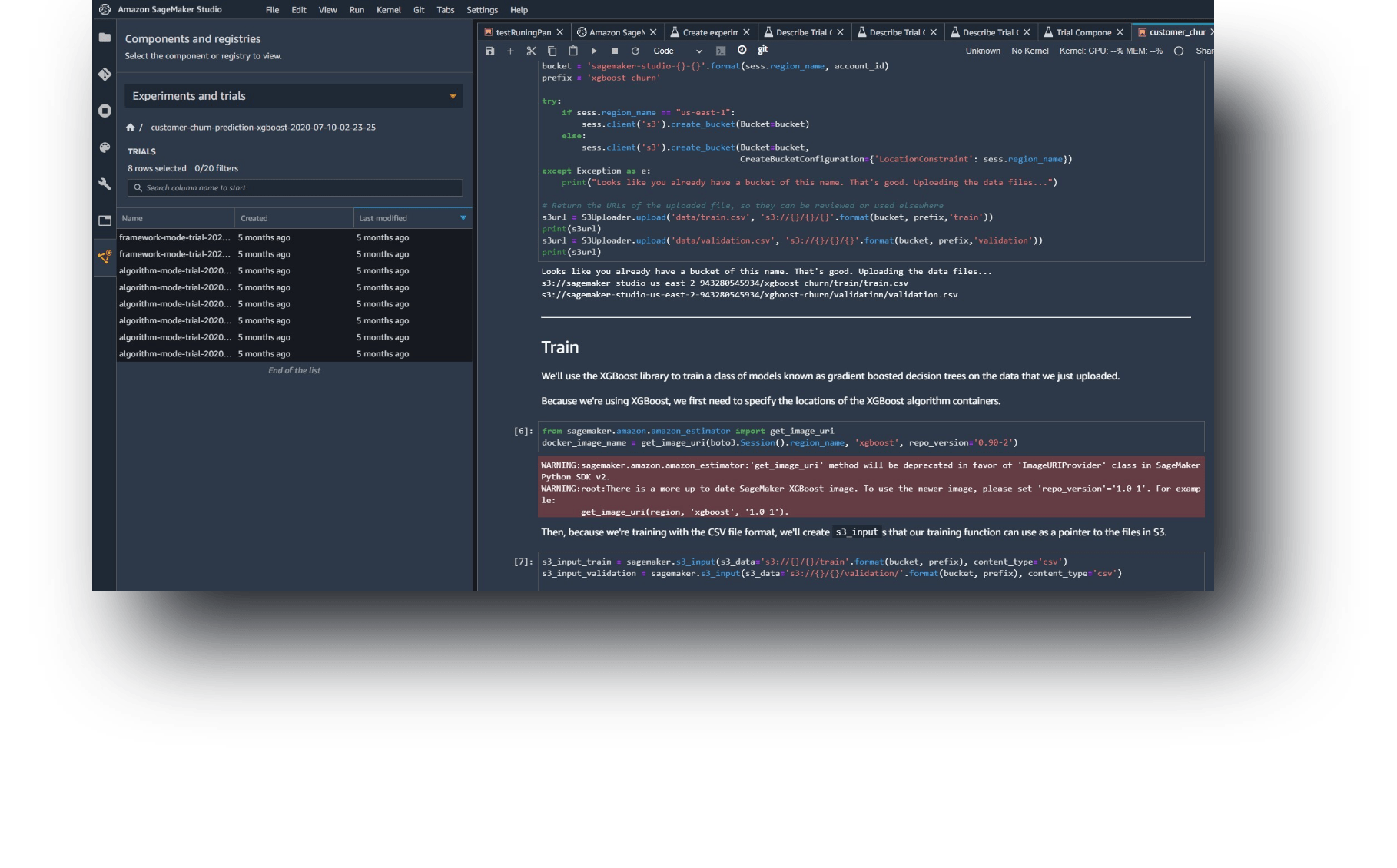Click the clock checkpoint icon in toolbar
Screen dimensions: 1397x868
(742, 50)
